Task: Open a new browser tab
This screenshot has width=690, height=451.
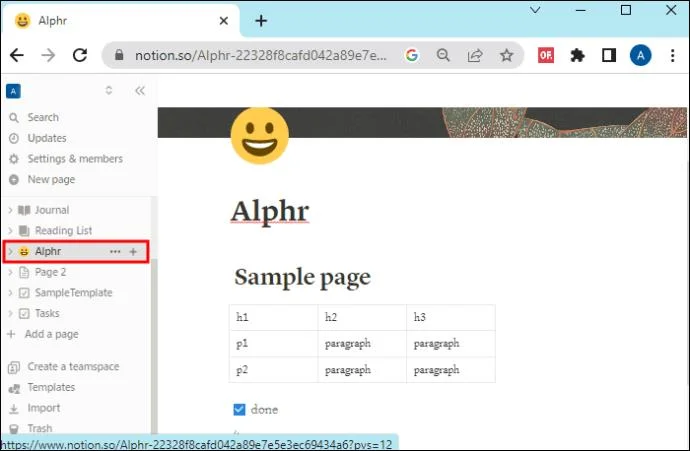Action: click(261, 21)
